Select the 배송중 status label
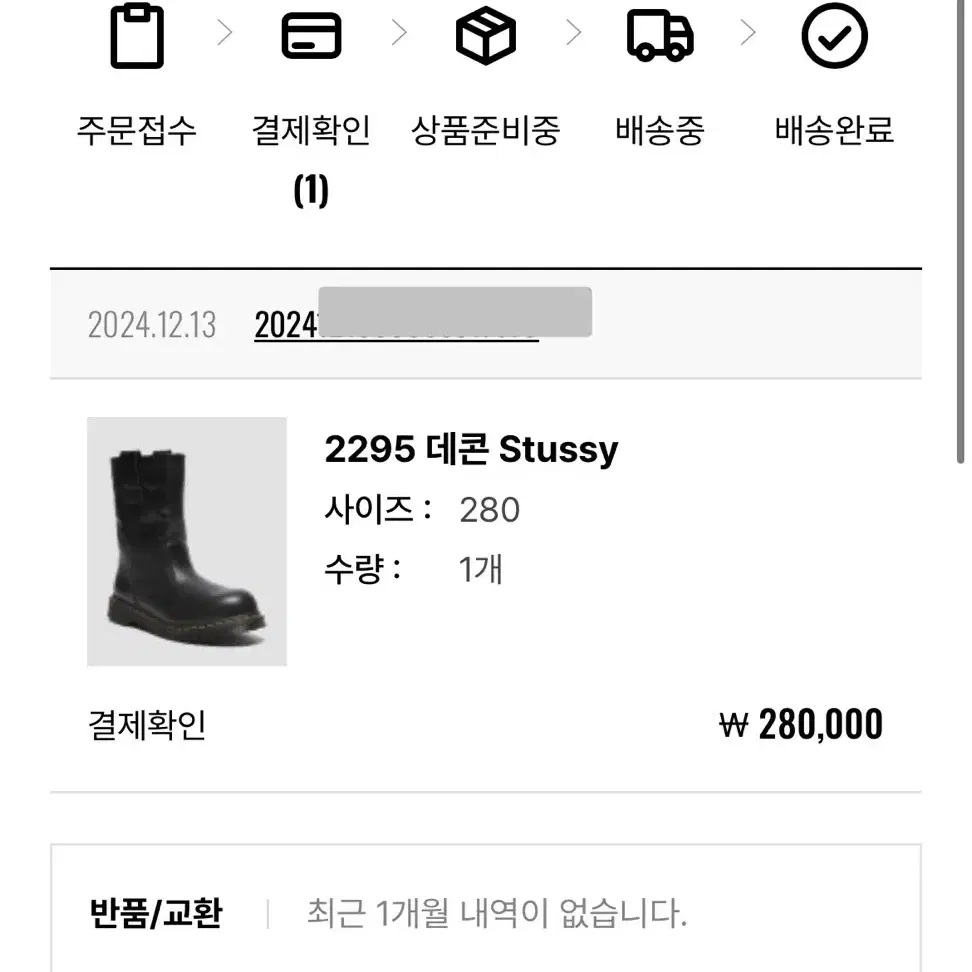The height and width of the screenshot is (972, 972). [x=660, y=131]
